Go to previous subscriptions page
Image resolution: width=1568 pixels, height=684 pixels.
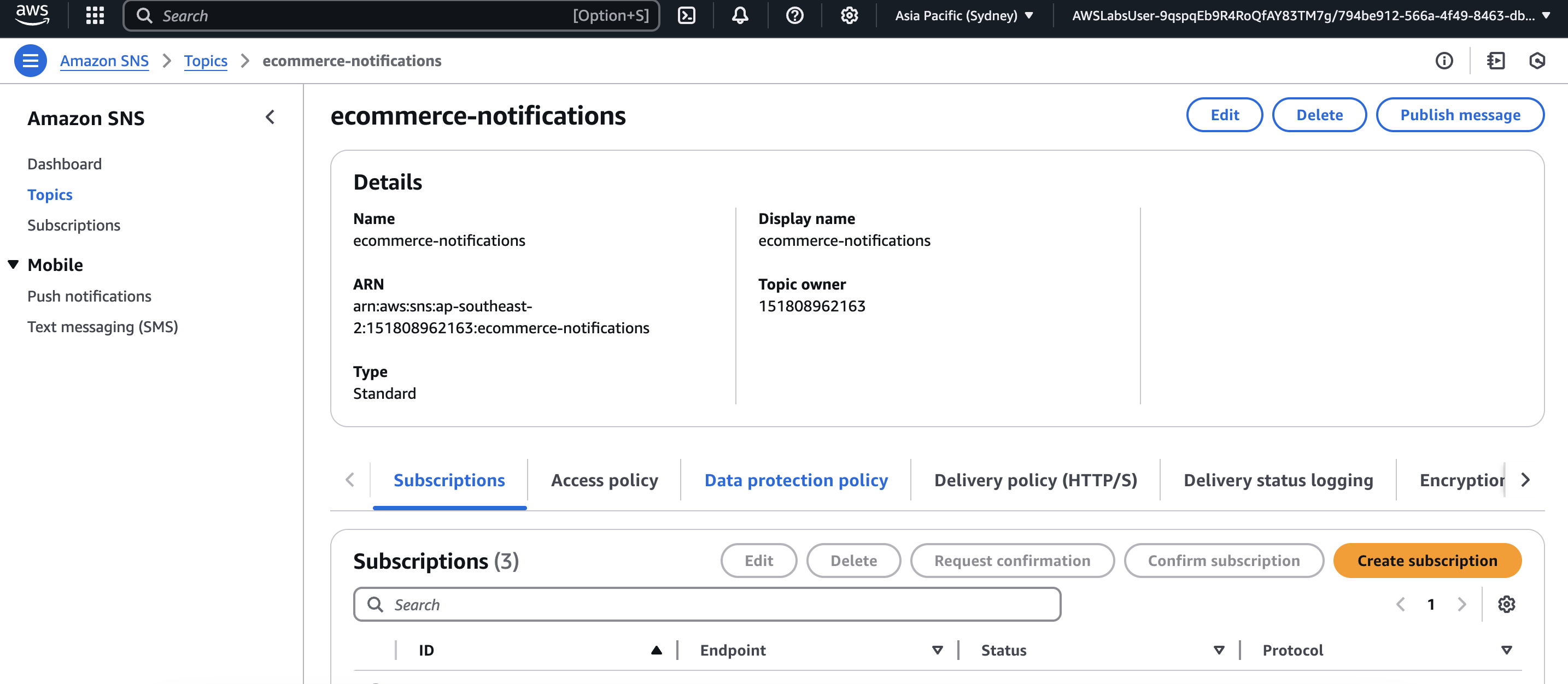pyautogui.click(x=1400, y=604)
